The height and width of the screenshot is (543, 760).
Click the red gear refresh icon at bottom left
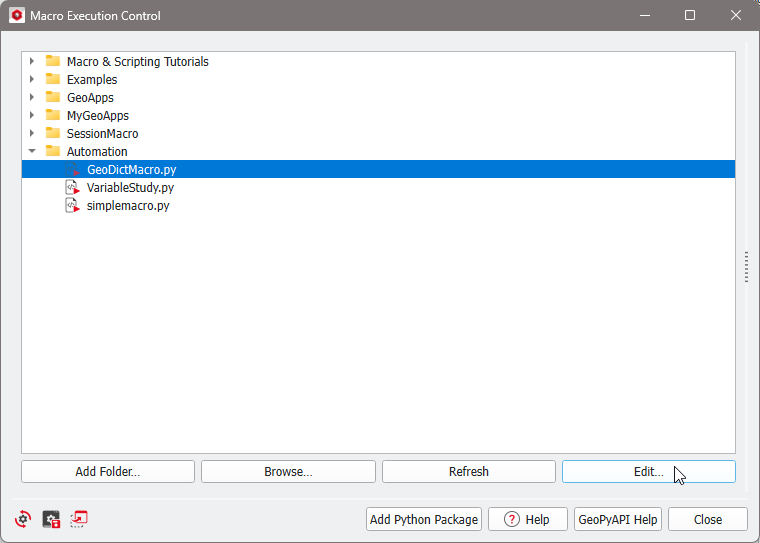23,519
